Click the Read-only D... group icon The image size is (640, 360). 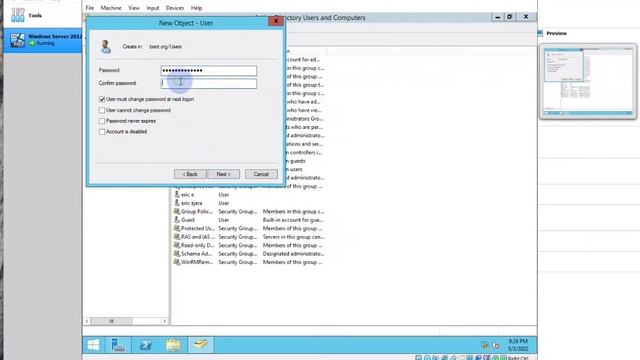pyautogui.click(x=177, y=245)
